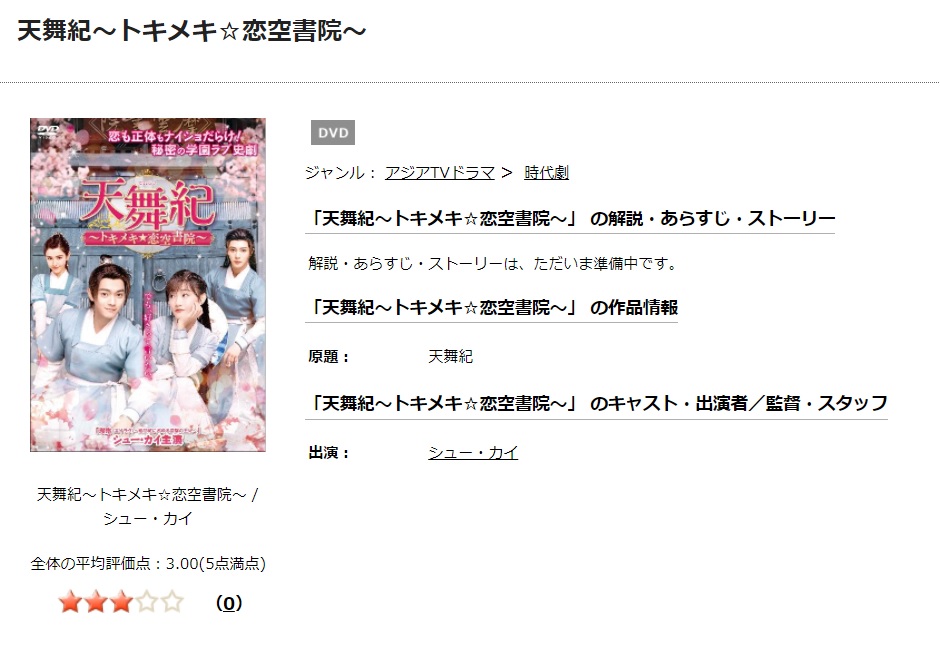Click the 出演 label
Screen dimensions: 940x659
click(x=329, y=453)
